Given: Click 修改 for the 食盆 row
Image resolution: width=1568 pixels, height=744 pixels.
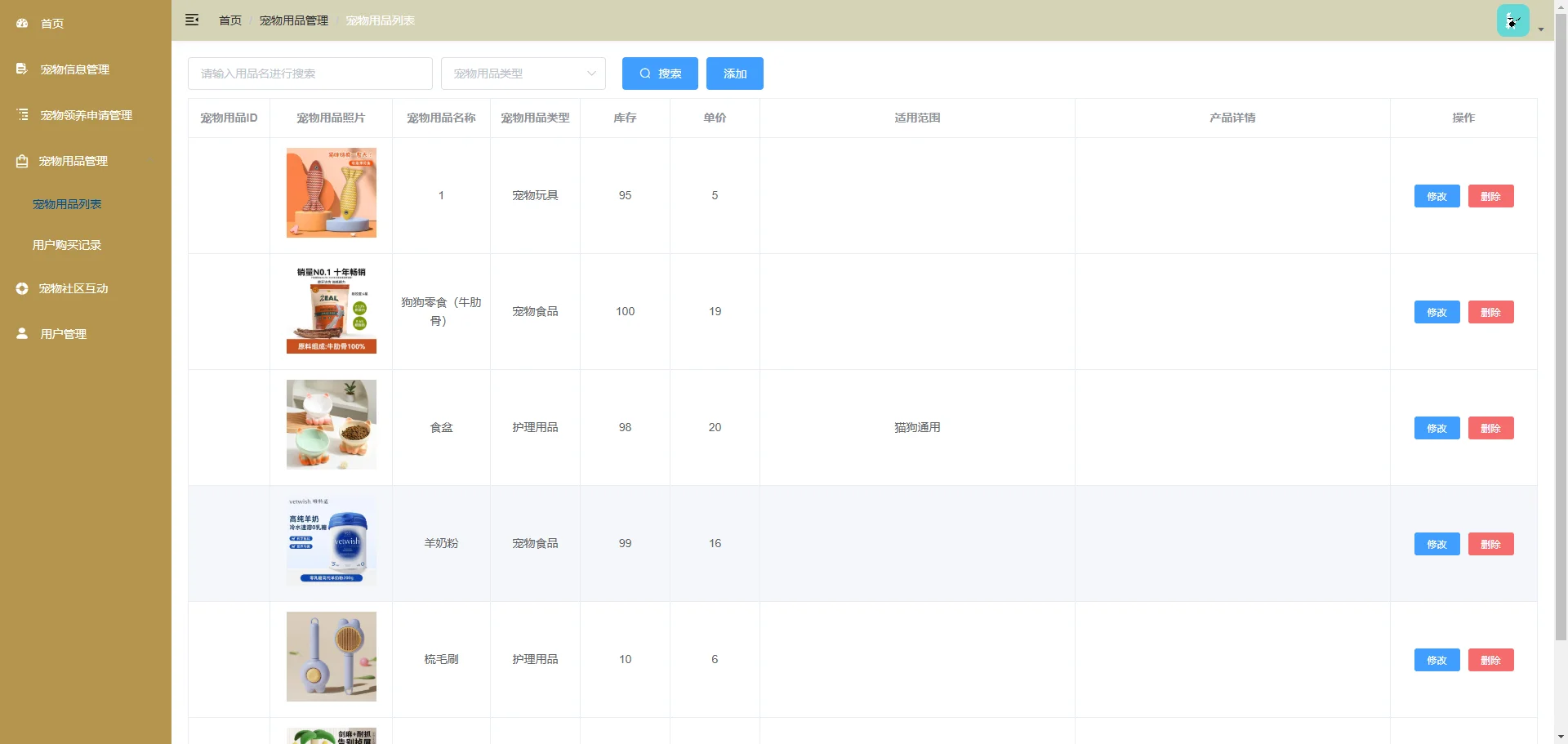Looking at the screenshot, I should pyautogui.click(x=1437, y=428).
